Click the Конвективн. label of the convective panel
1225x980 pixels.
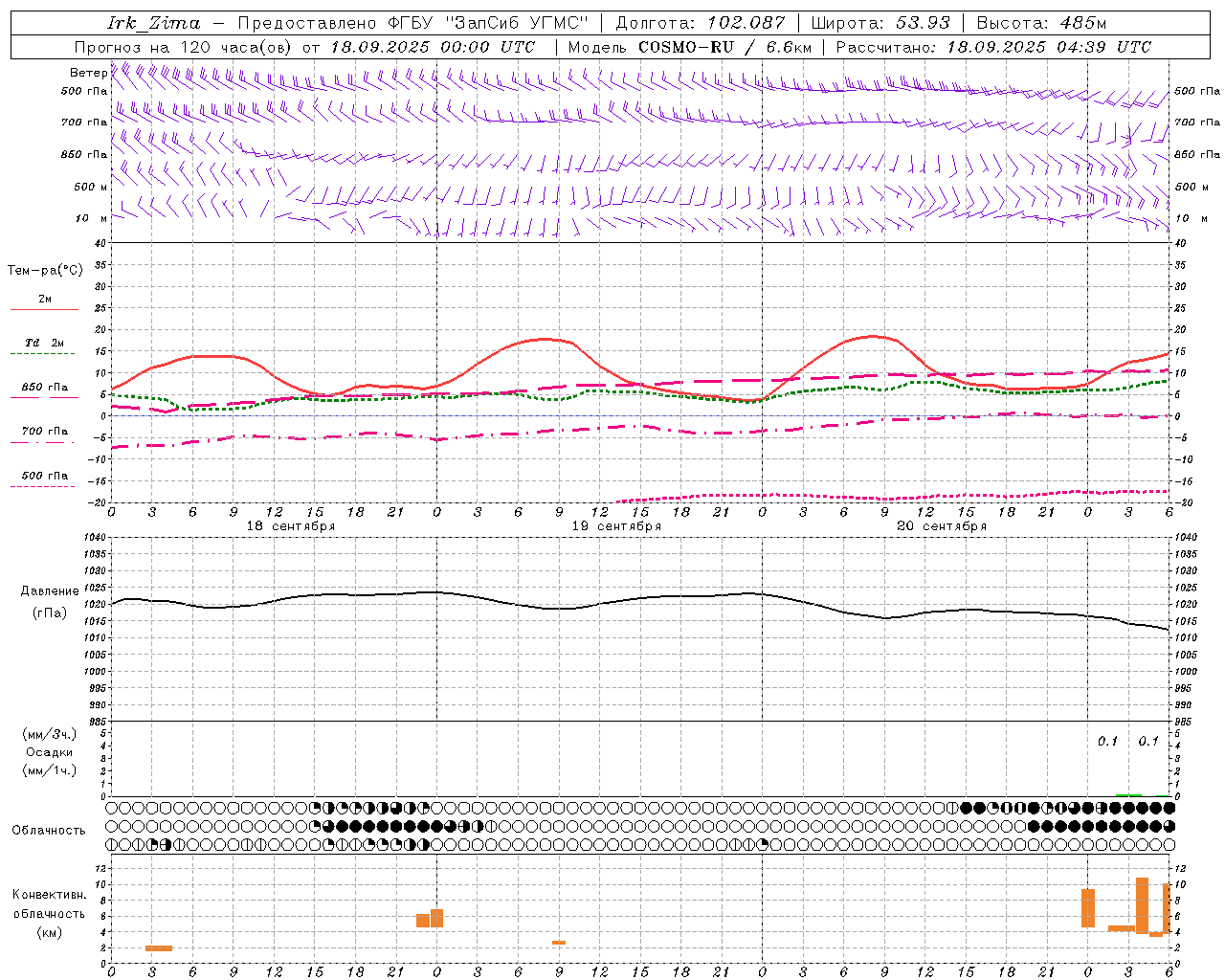point(50,895)
